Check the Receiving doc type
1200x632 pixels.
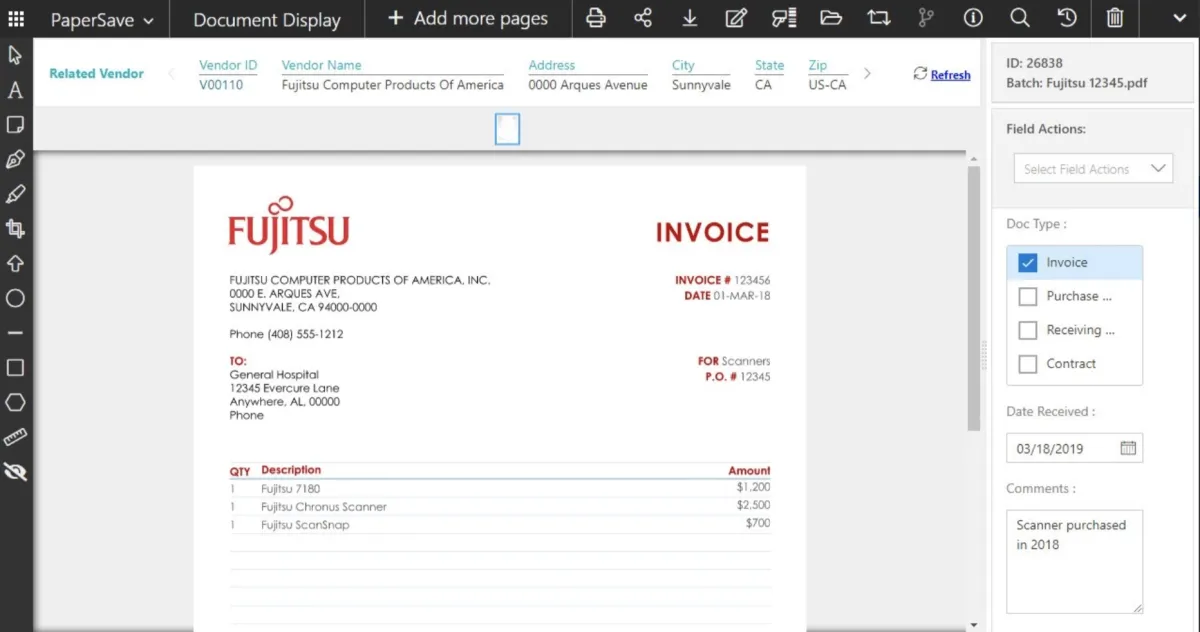point(1027,330)
